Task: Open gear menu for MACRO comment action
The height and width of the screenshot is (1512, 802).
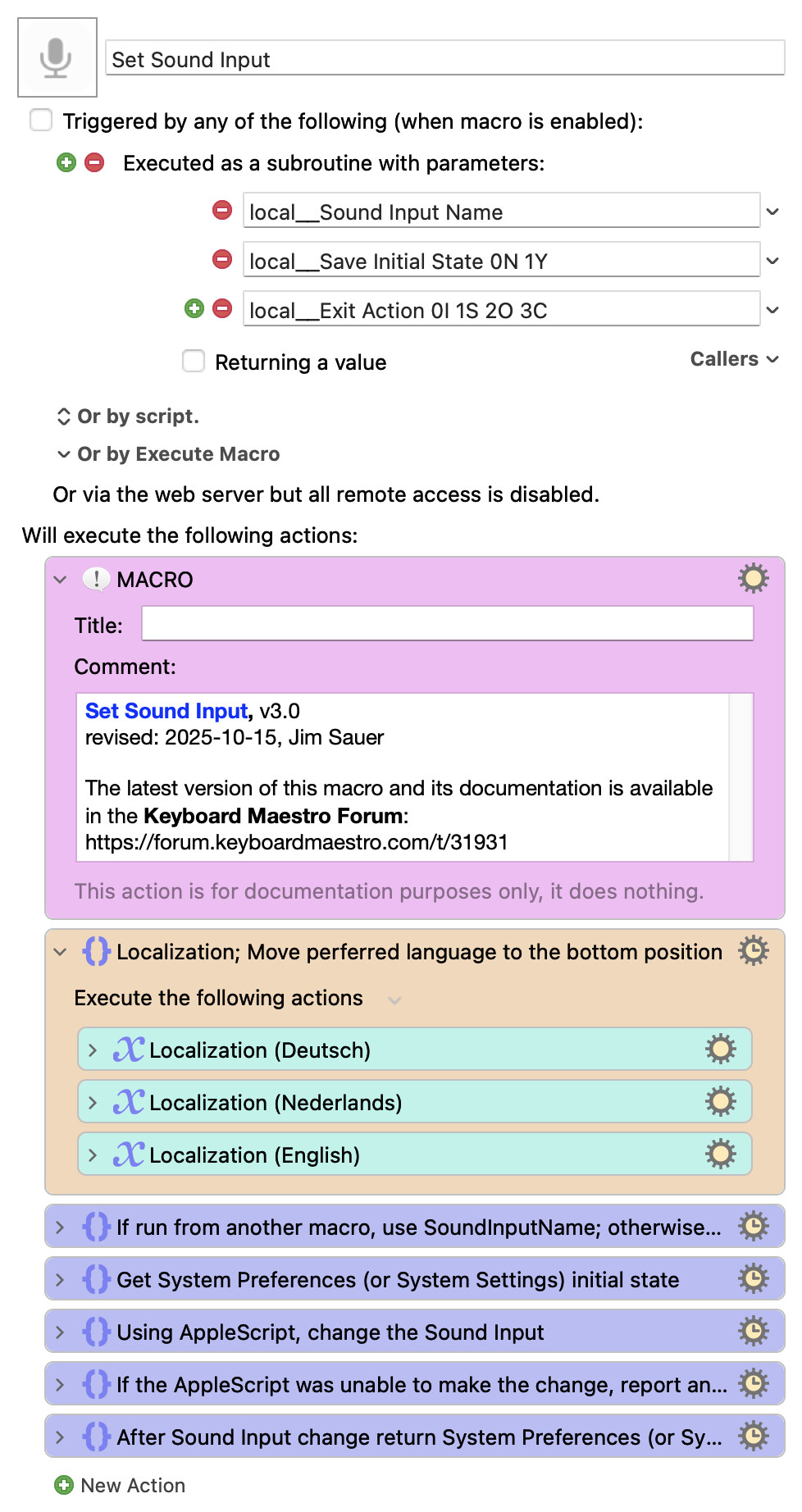Action: point(753,579)
